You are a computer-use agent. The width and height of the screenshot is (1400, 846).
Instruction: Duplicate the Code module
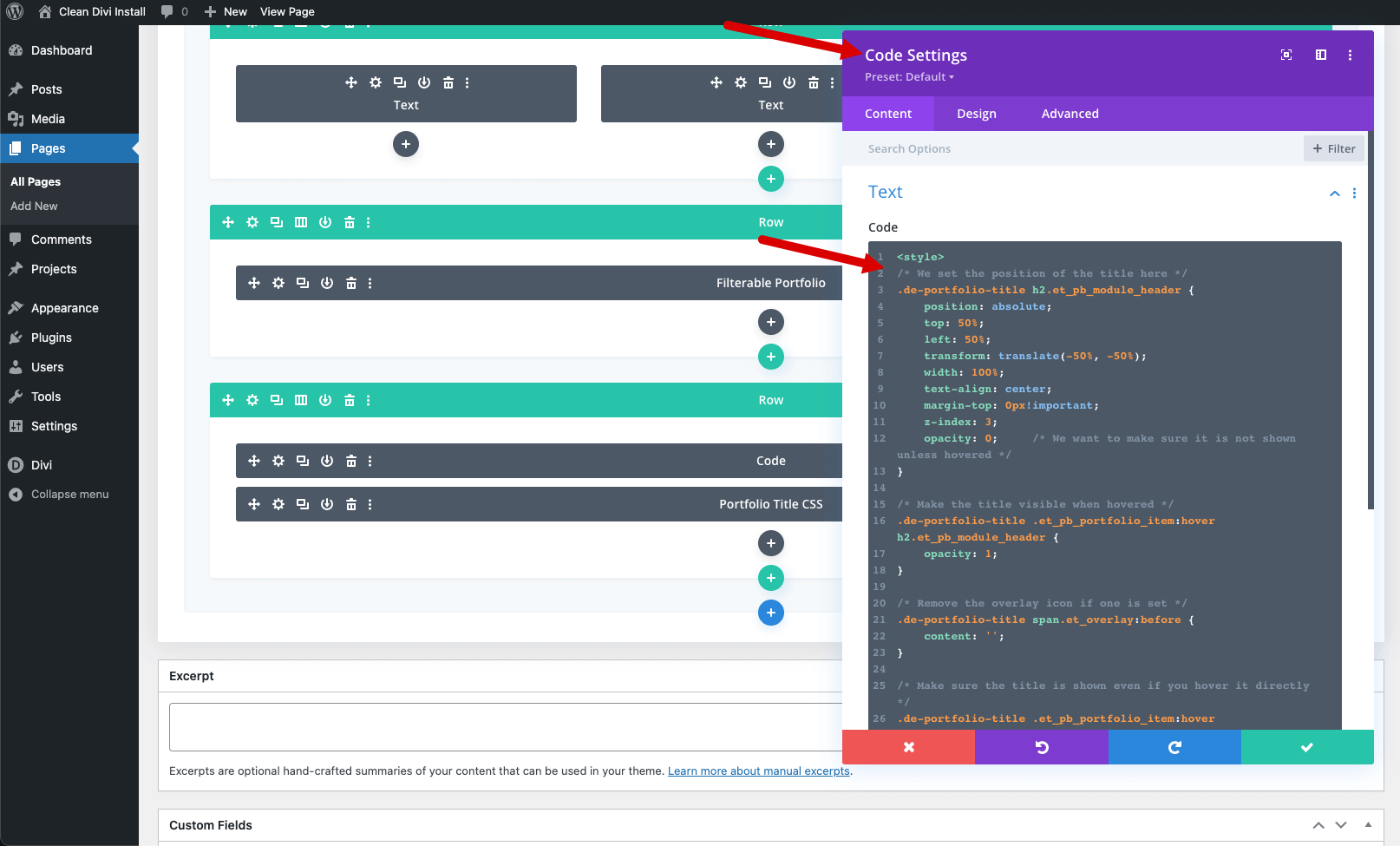[x=303, y=461]
